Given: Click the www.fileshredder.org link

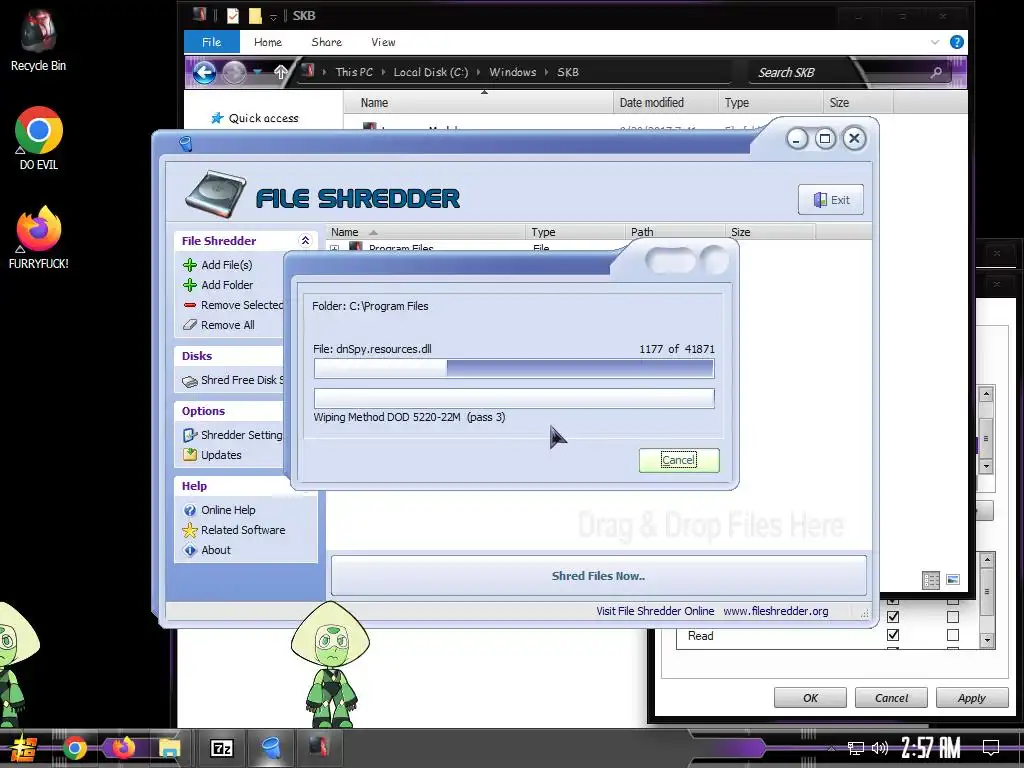Looking at the screenshot, I should (x=775, y=611).
